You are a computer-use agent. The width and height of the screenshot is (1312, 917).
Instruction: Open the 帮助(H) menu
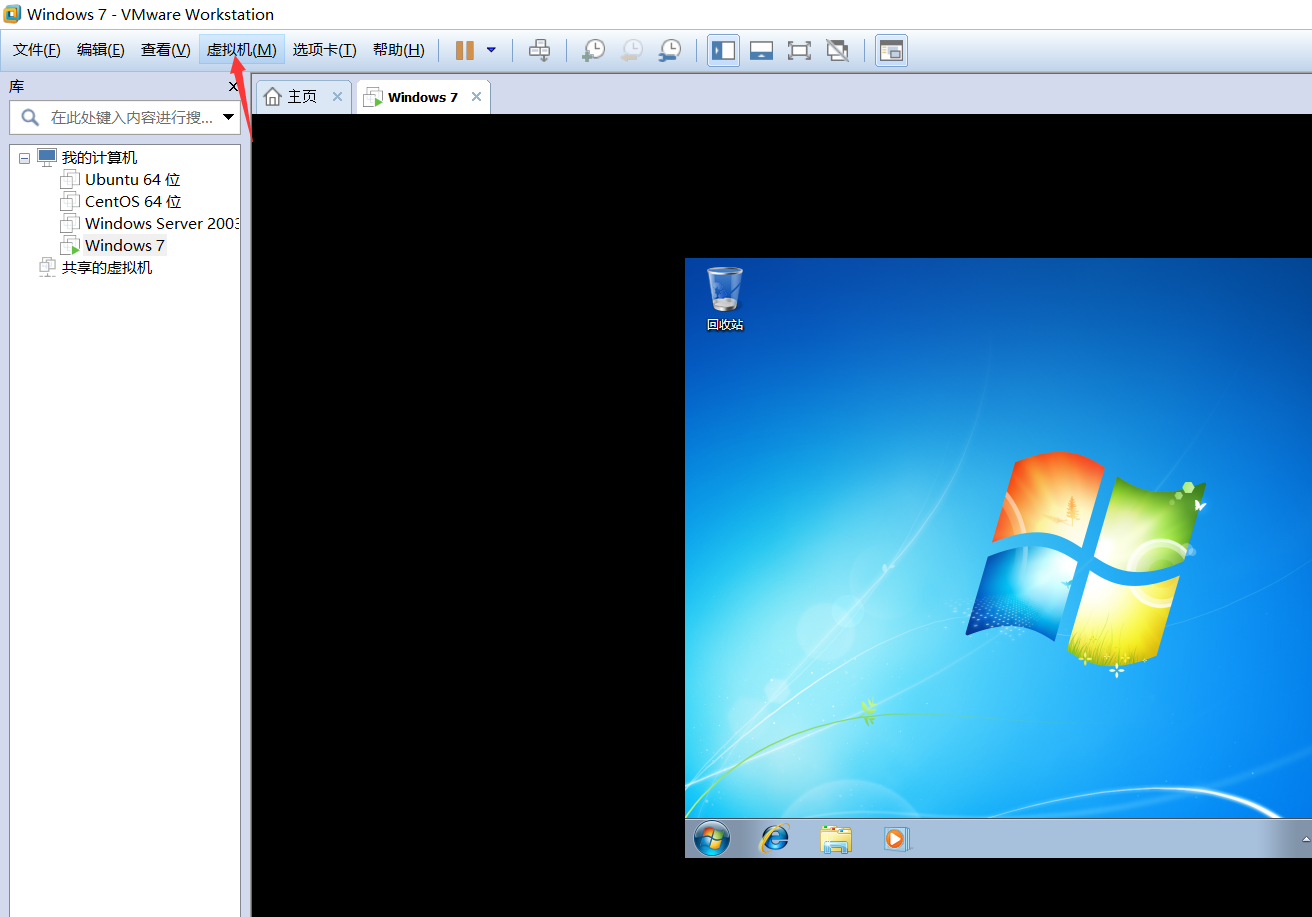pos(398,50)
